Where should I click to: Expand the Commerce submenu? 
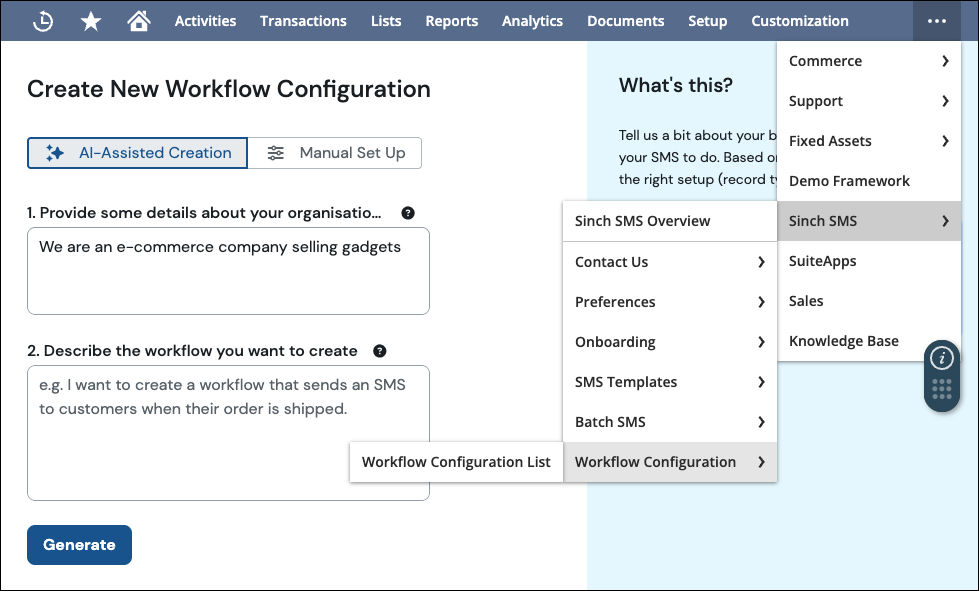click(x=868, y=61)
